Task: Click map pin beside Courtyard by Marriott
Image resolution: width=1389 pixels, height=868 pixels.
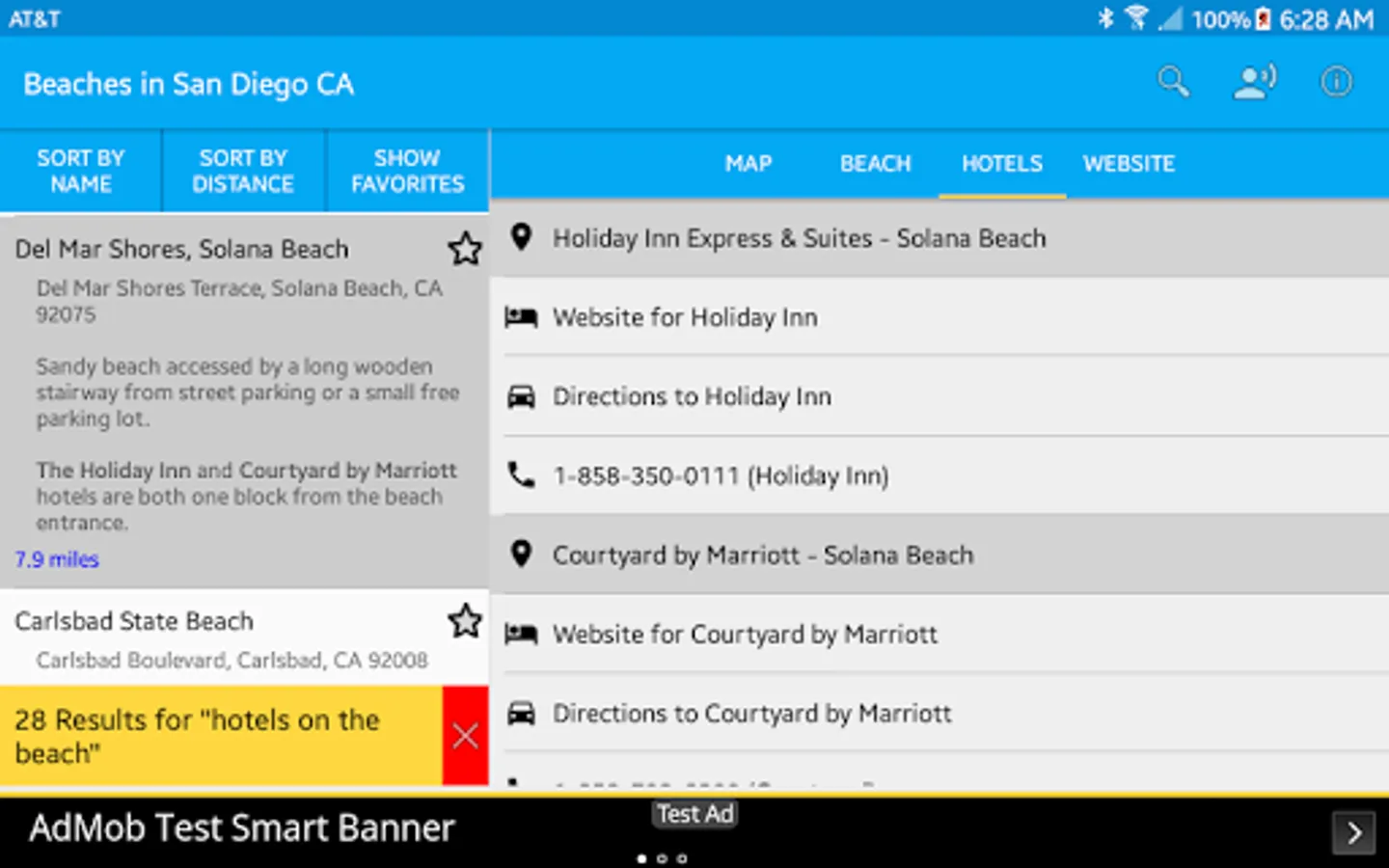Action: pos(521,554)
